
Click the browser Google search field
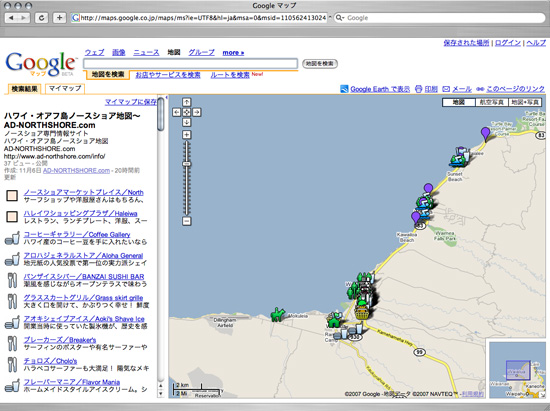click(440, 18)
